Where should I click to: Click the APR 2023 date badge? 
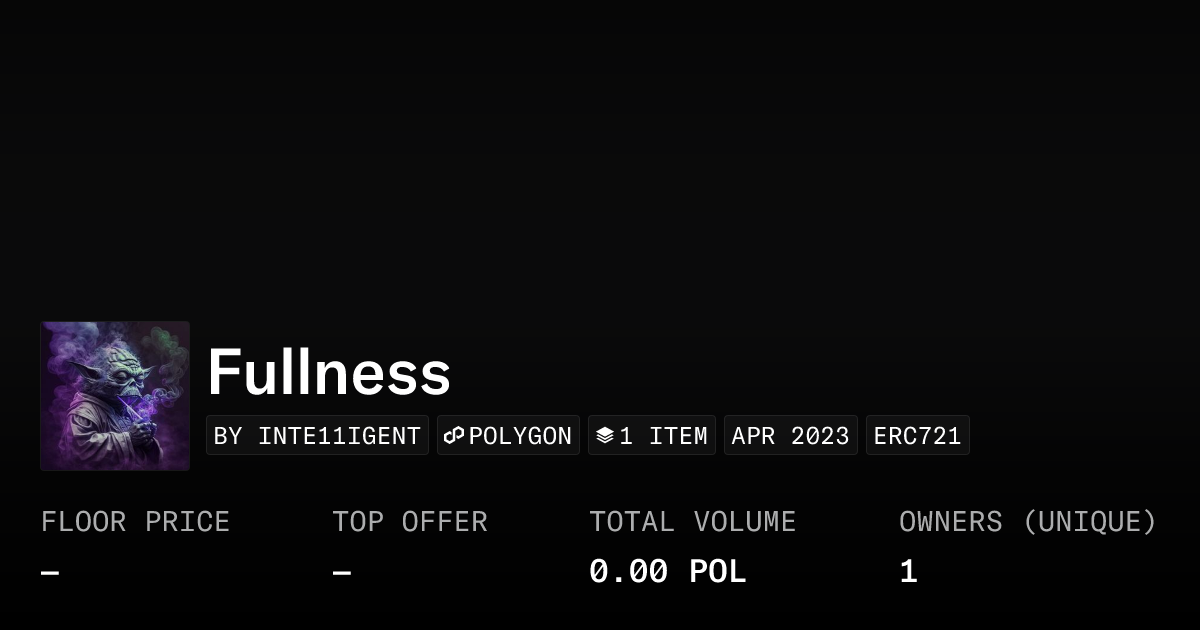coord(790,435)
